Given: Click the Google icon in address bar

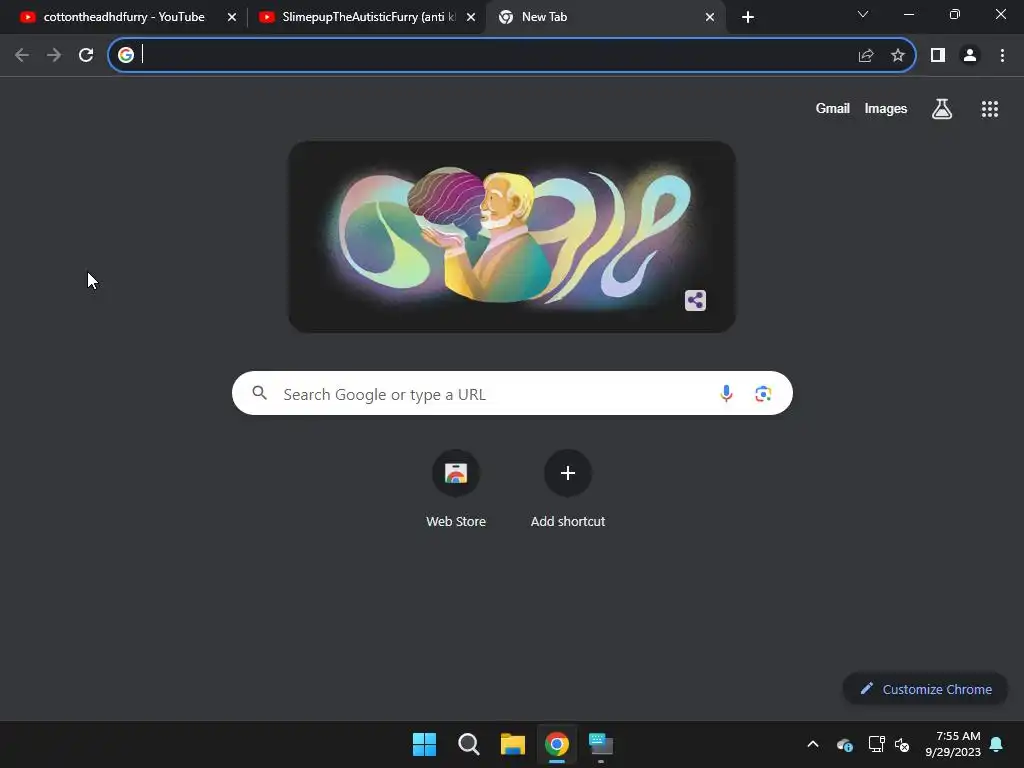Looking at the screenshot, I should (x=126, y=55).
